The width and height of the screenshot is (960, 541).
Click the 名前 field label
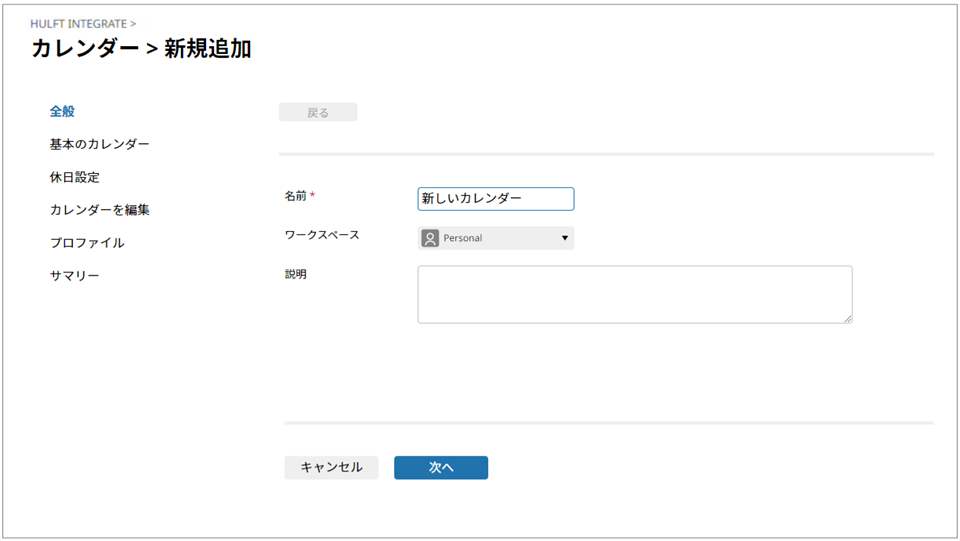[295, 197]
